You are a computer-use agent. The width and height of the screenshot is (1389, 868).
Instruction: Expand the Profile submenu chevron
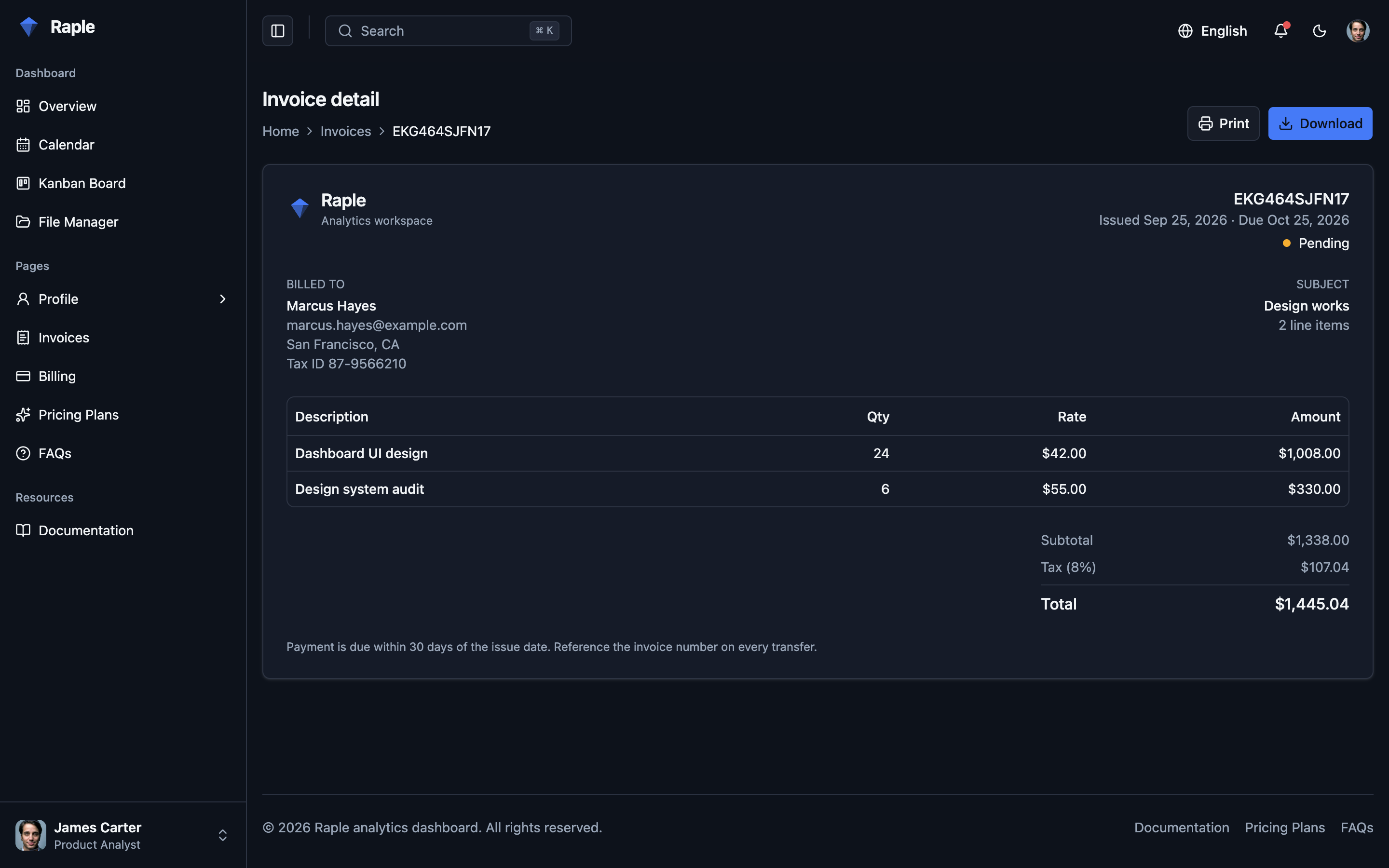tap(223, 299)
